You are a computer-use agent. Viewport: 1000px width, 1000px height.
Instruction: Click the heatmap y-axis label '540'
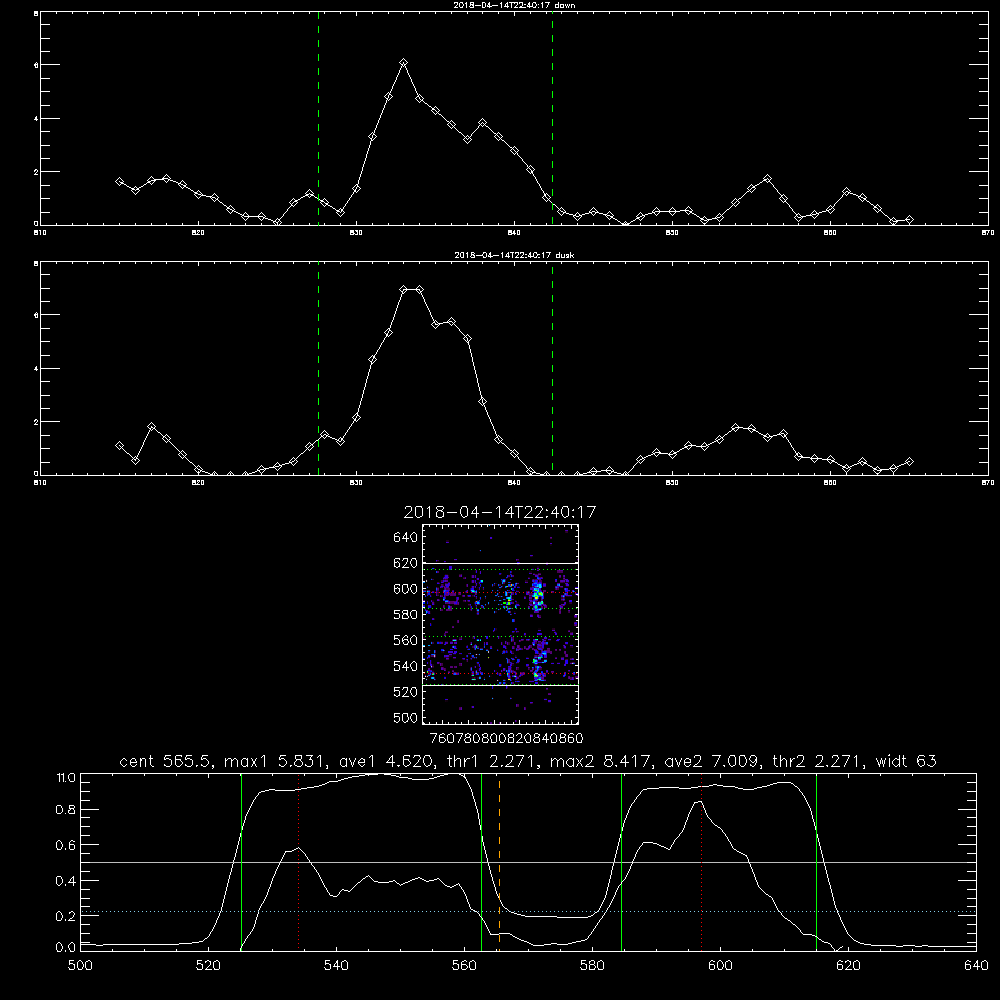[406, 666]
